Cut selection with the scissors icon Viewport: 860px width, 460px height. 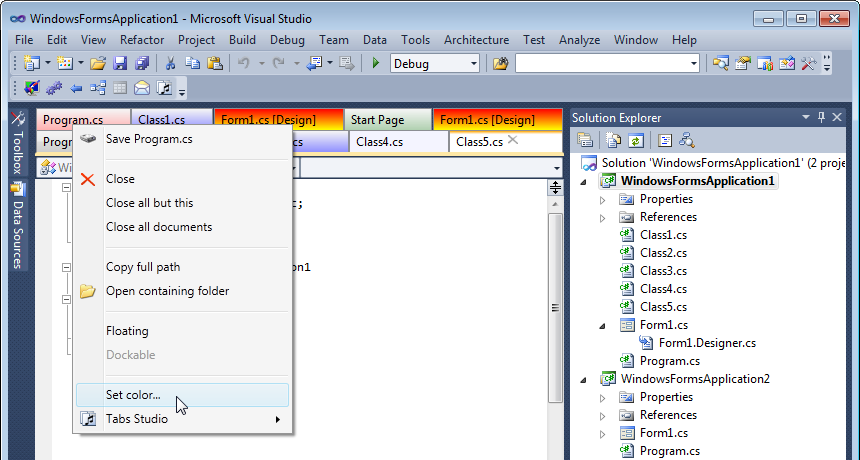click(170, 64)
